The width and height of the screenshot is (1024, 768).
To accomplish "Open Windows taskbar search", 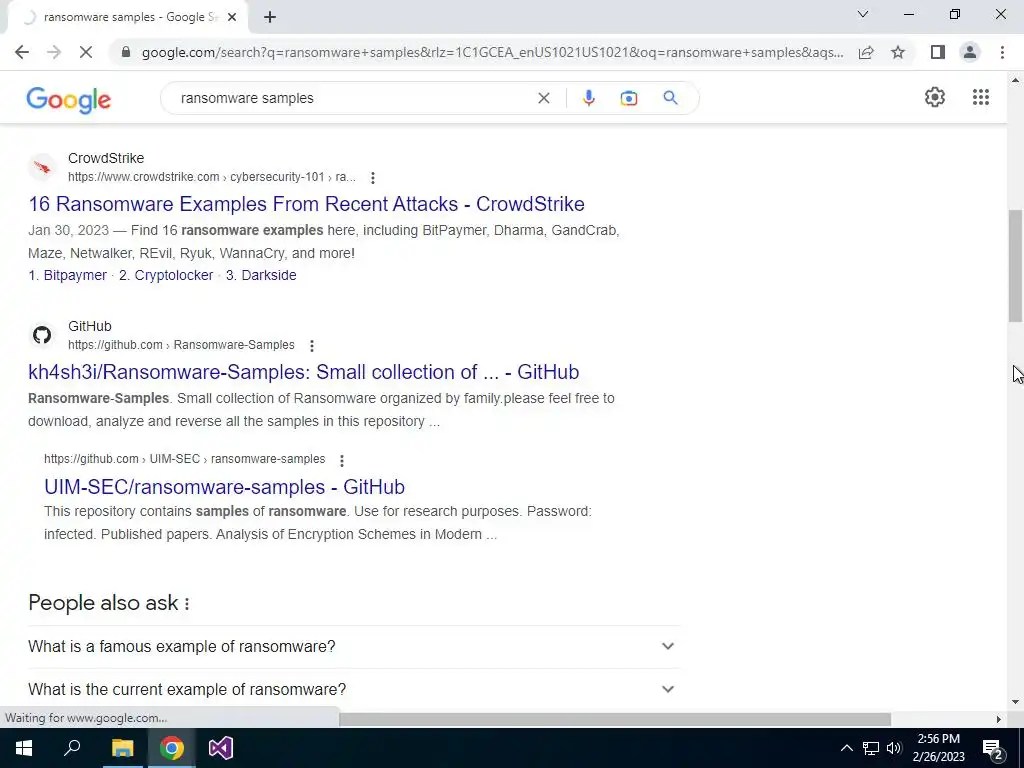I will (72, 748).
